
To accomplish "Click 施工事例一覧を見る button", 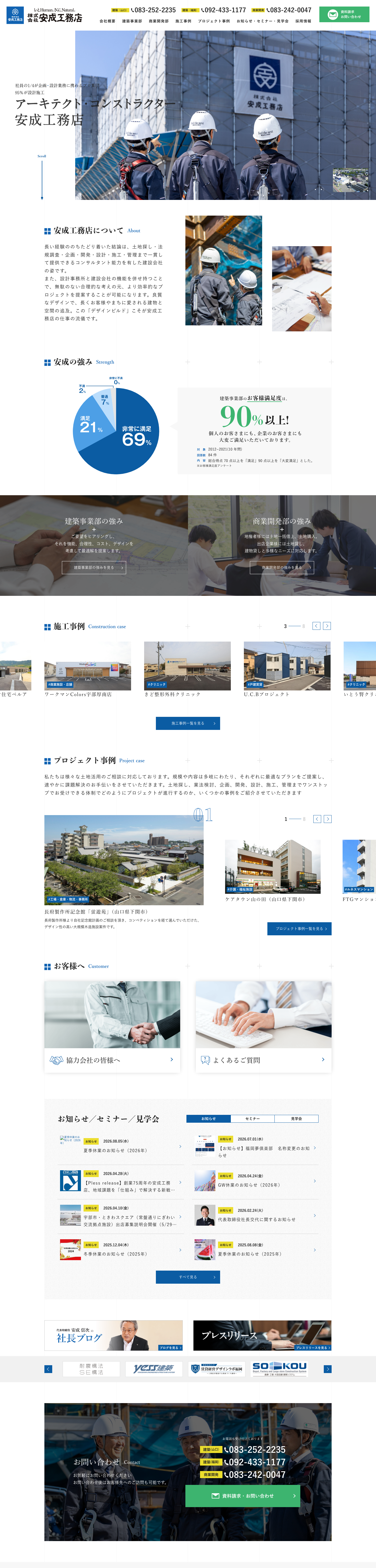I will pyautogui.click(x=188, y=723).
